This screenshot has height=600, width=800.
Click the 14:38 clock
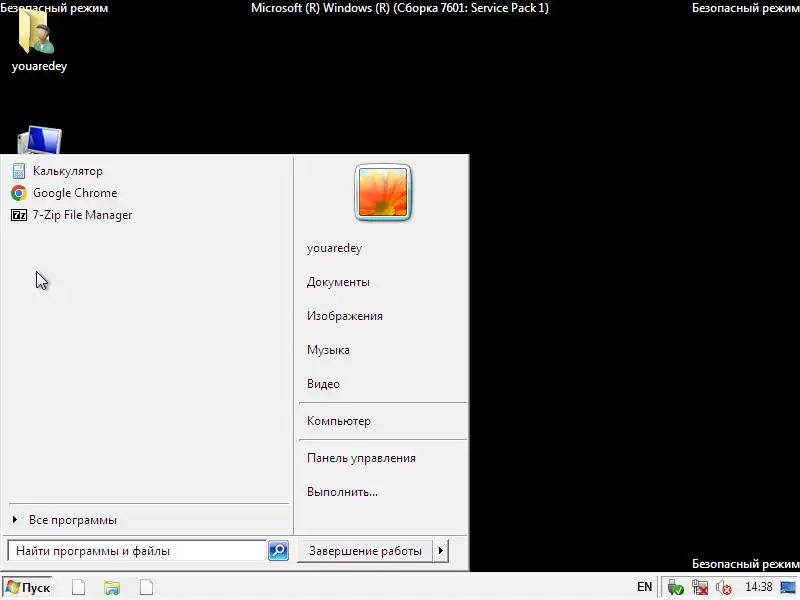(759, 587)
